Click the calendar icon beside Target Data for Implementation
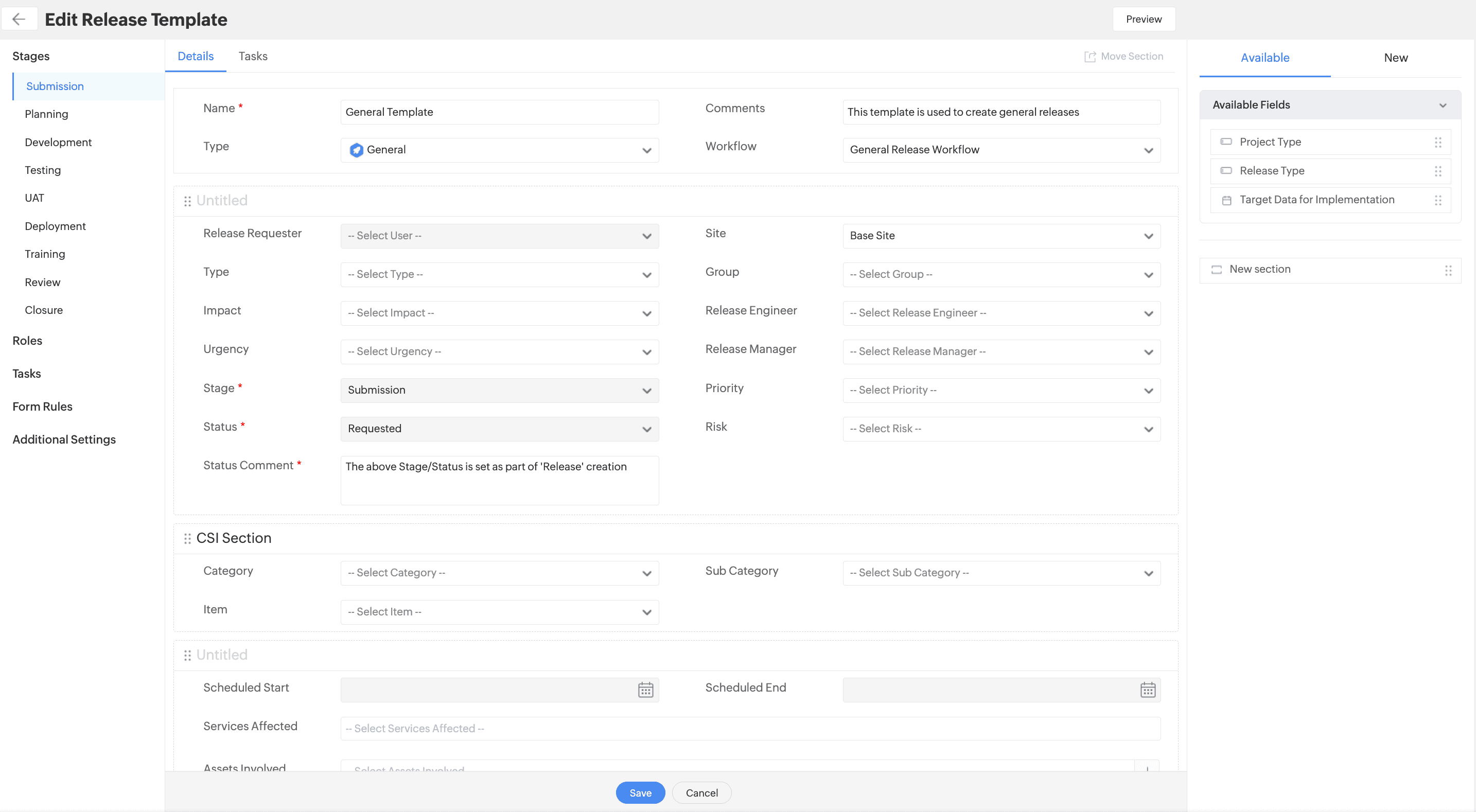 click(1227, 200)
